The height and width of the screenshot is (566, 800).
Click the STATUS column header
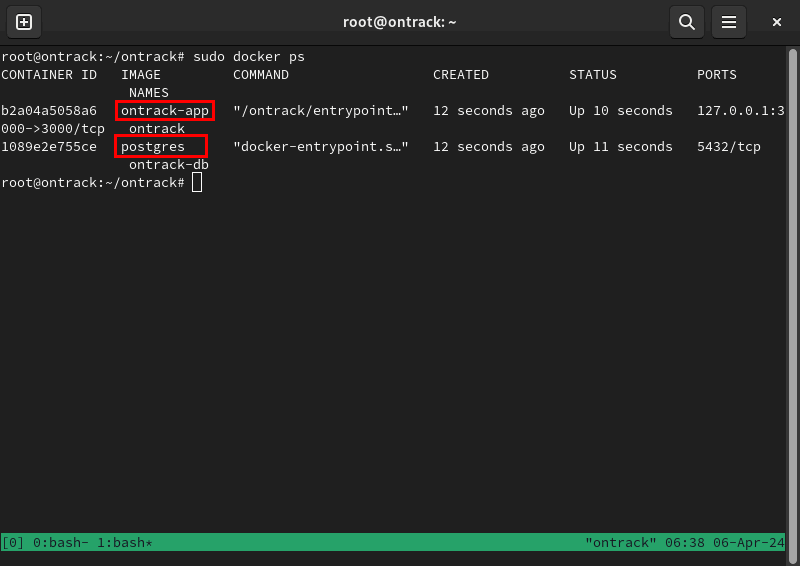[x=593, y=75]
